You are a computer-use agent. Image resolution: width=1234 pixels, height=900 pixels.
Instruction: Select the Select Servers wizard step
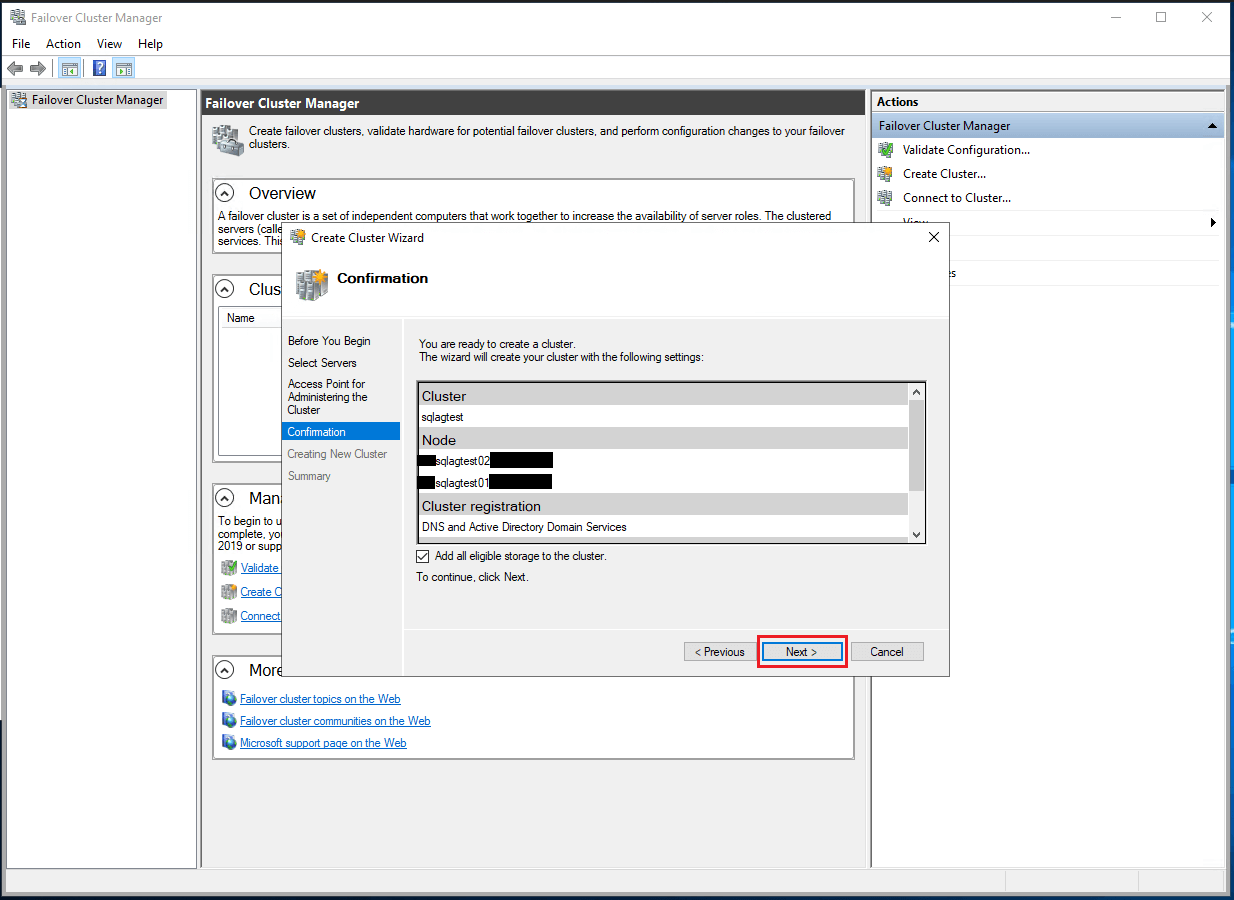pos(322,363)
